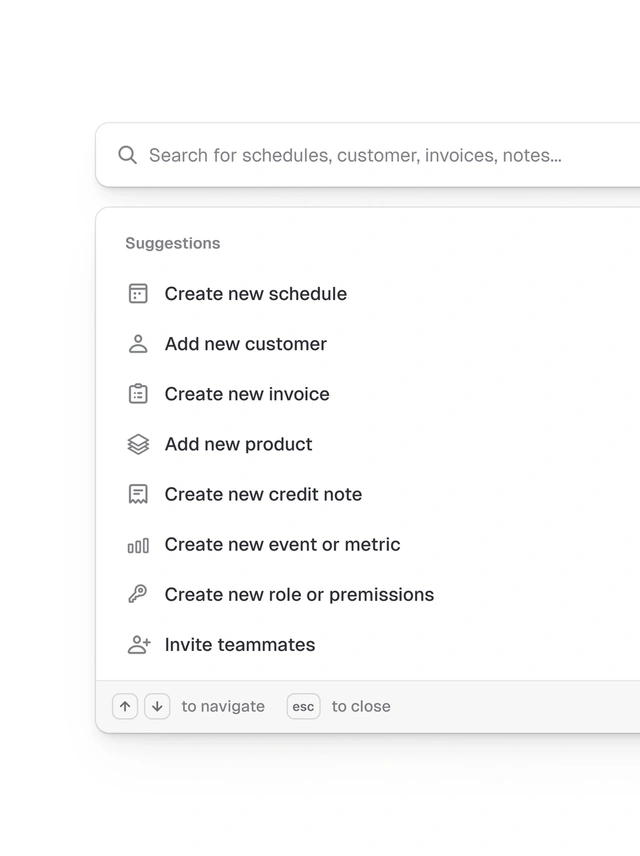Click the layers icon beside Add new product
640x856 pixels.
click(138, 444)
